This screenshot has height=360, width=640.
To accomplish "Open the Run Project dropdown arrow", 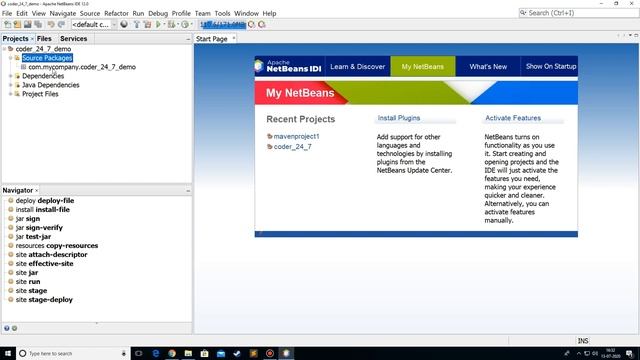I will pyautogui.click(x=164, y=24).
